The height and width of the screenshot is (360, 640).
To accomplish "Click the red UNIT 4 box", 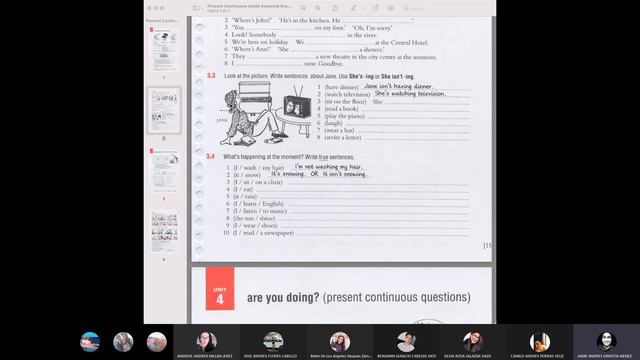I will pyautogui.click(x=220, y=289).
